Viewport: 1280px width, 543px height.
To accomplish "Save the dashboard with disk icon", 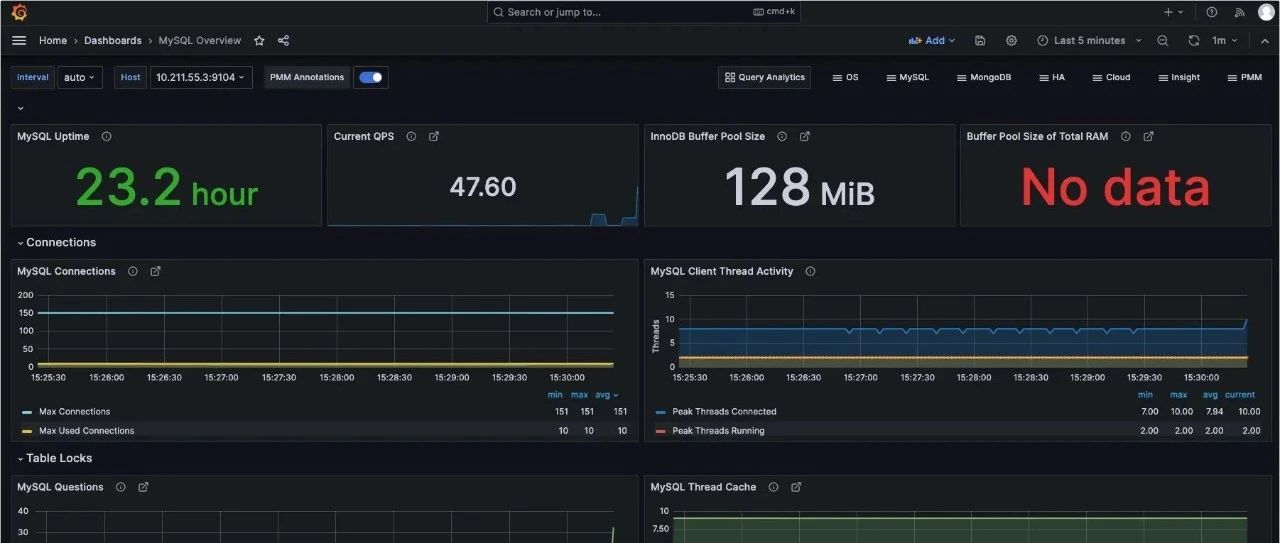I will pos(980,40).
